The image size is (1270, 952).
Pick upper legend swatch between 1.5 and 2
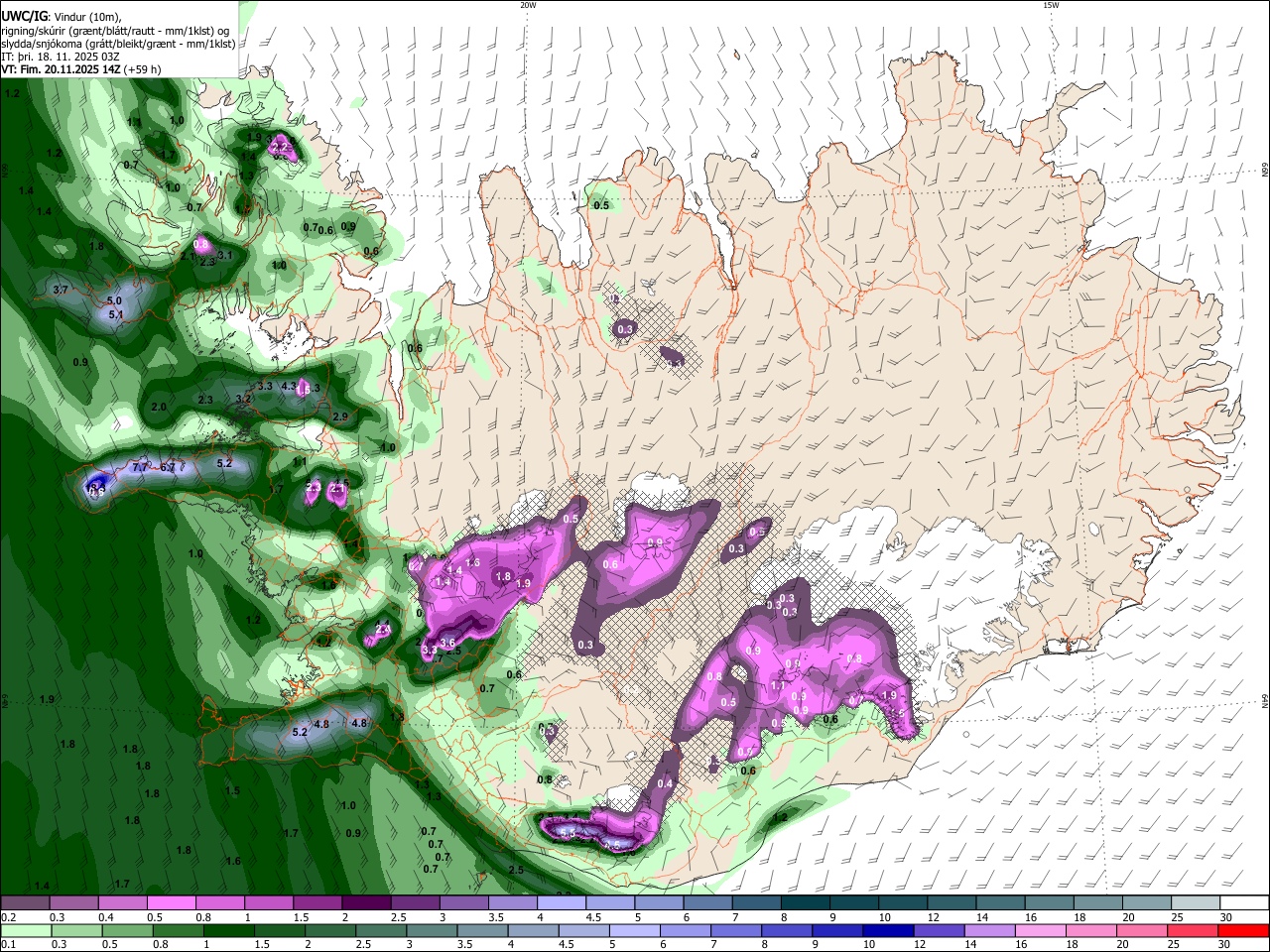[x=317, y=903]
